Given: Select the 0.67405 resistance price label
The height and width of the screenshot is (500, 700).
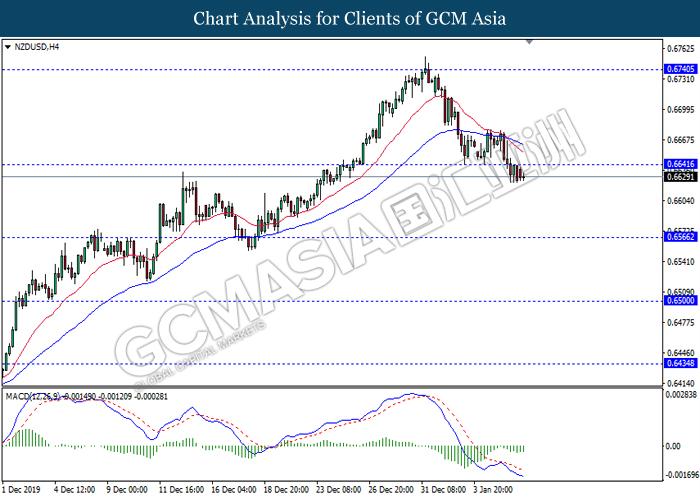Looking at the screenshot, I should point(681,69).
